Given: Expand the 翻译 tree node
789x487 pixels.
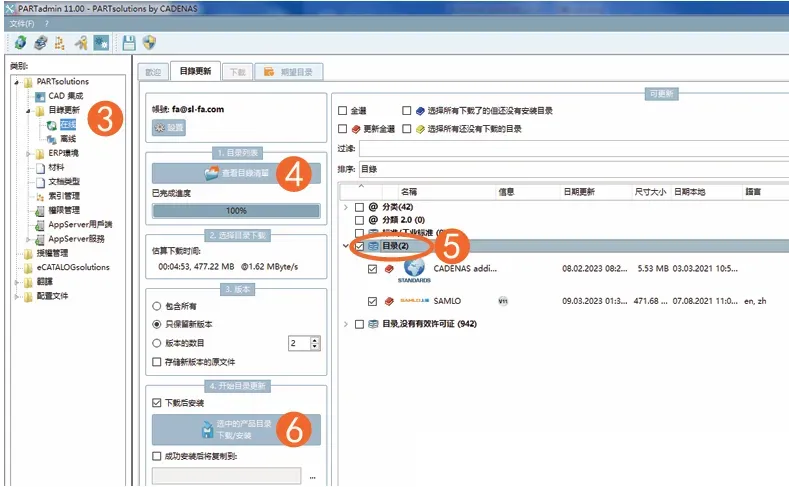Looking at the screenshot, I should coord(16,282).
